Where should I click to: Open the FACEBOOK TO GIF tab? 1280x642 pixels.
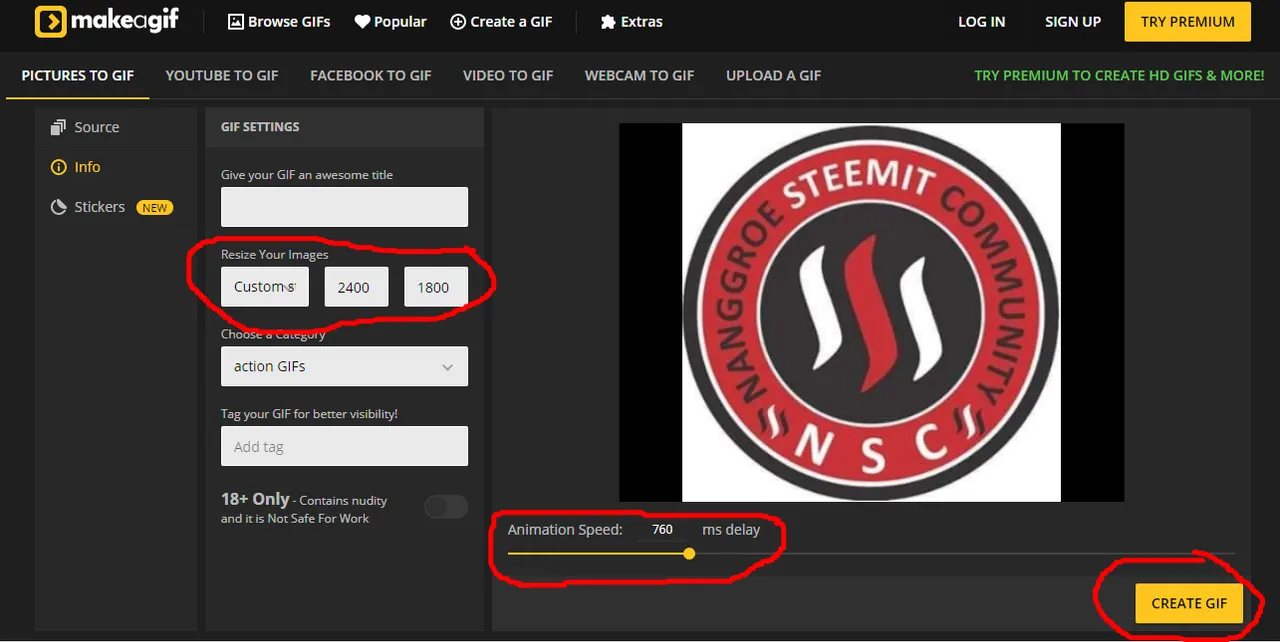tap(371, 75)
